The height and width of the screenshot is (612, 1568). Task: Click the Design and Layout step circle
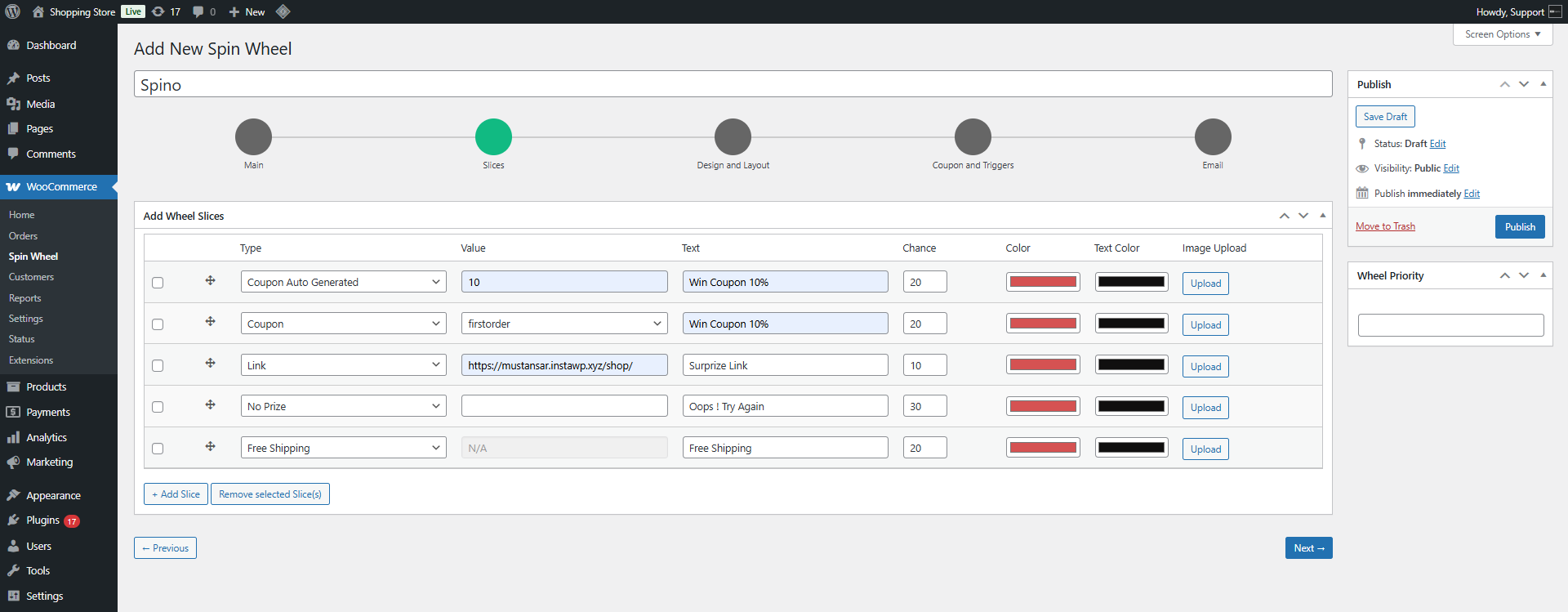click(733, 136)
